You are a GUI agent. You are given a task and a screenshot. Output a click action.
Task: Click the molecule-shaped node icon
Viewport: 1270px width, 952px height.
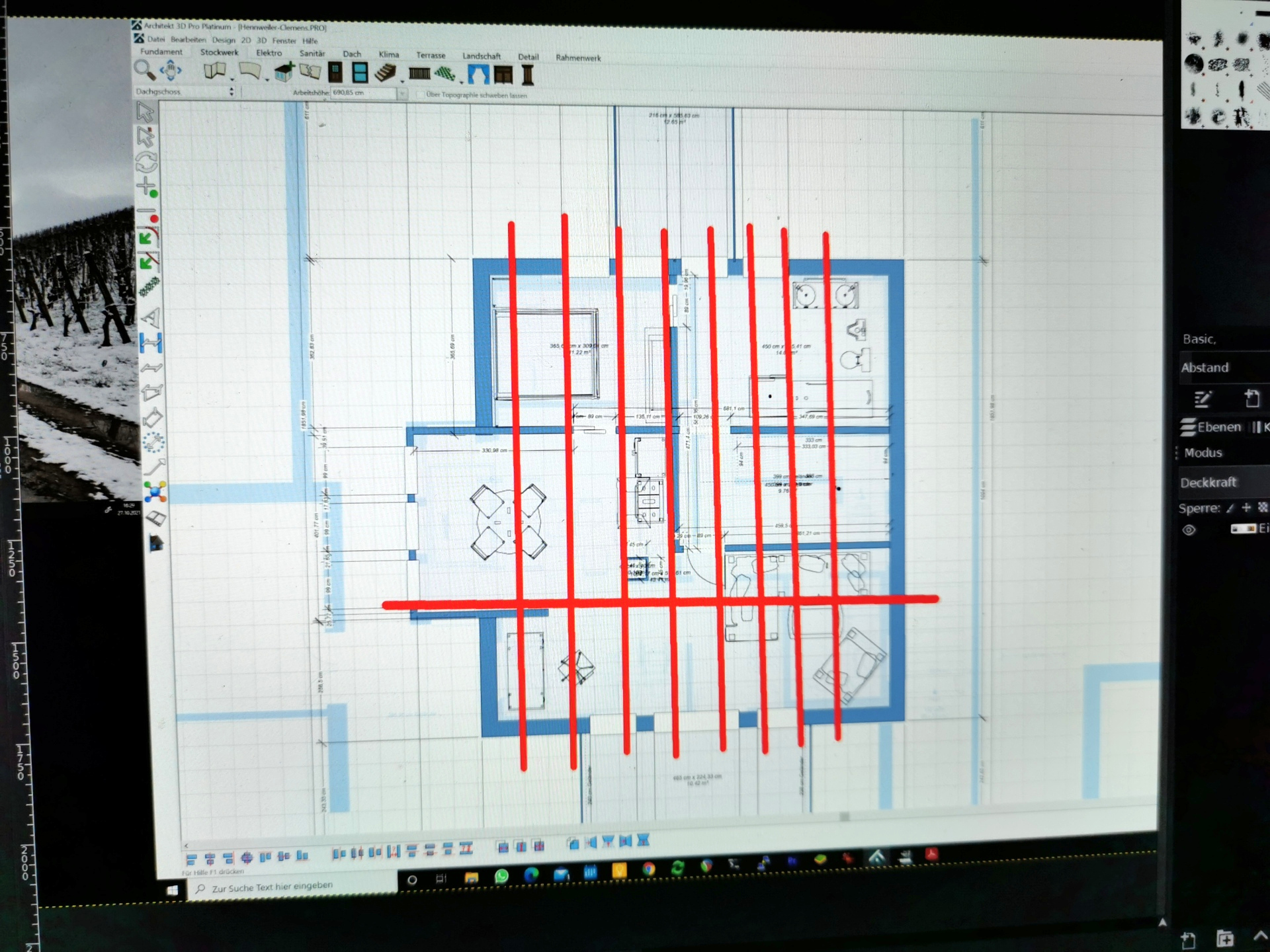click(155, 492)
